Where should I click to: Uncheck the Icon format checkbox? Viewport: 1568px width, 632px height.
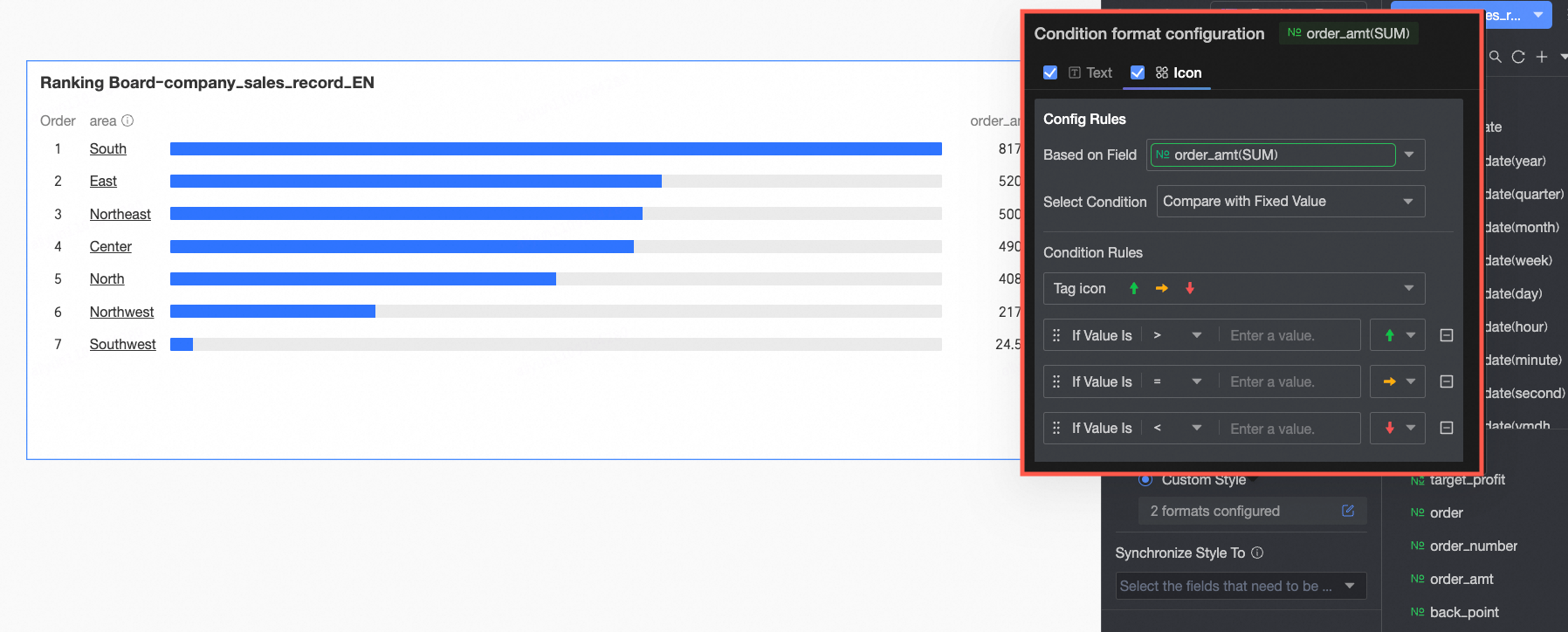coord(1138,72)
